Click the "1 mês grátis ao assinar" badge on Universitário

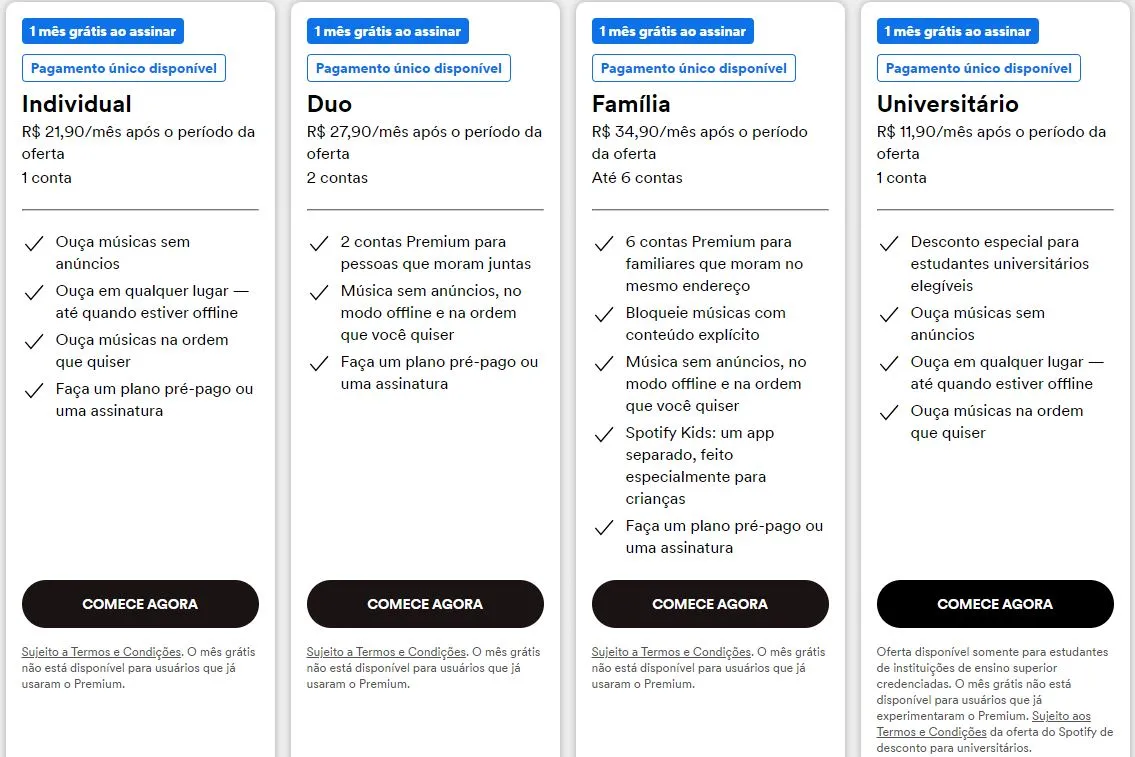click(957, 31)
